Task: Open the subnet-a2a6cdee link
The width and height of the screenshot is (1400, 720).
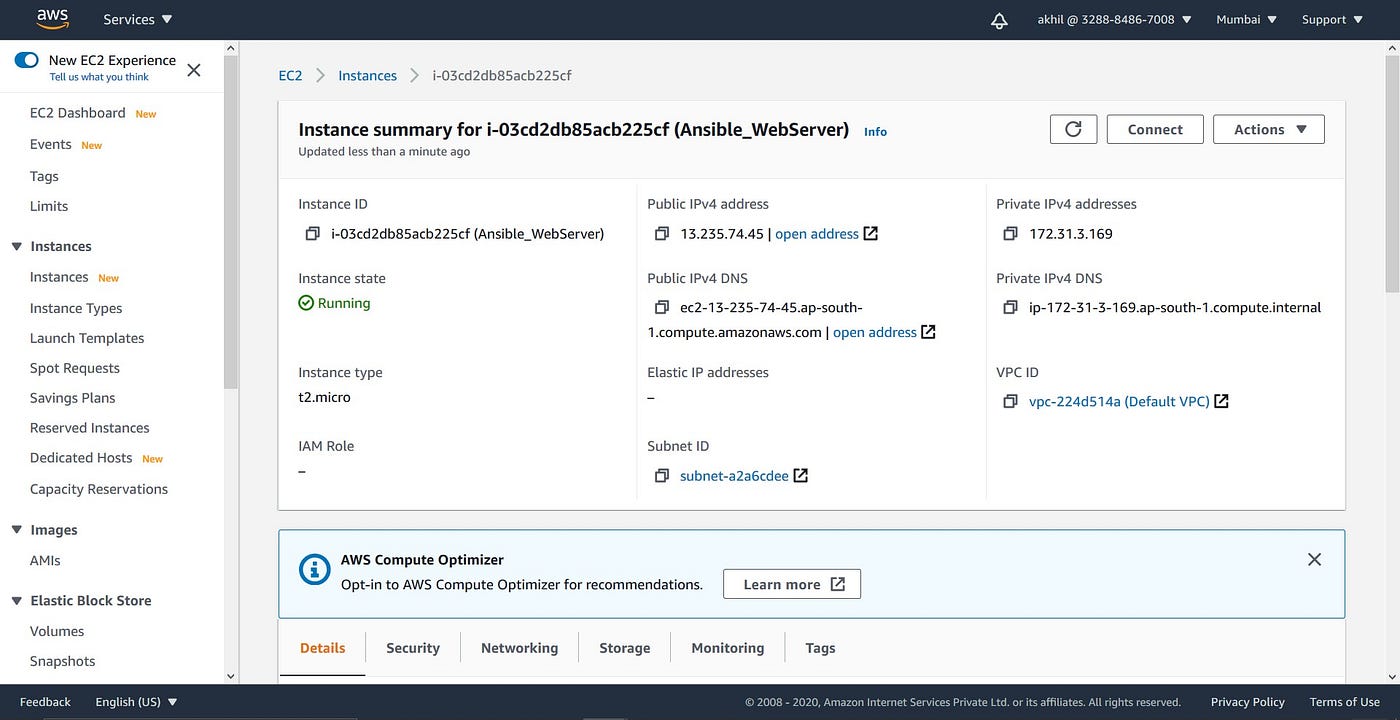Action: coord(734,476)
